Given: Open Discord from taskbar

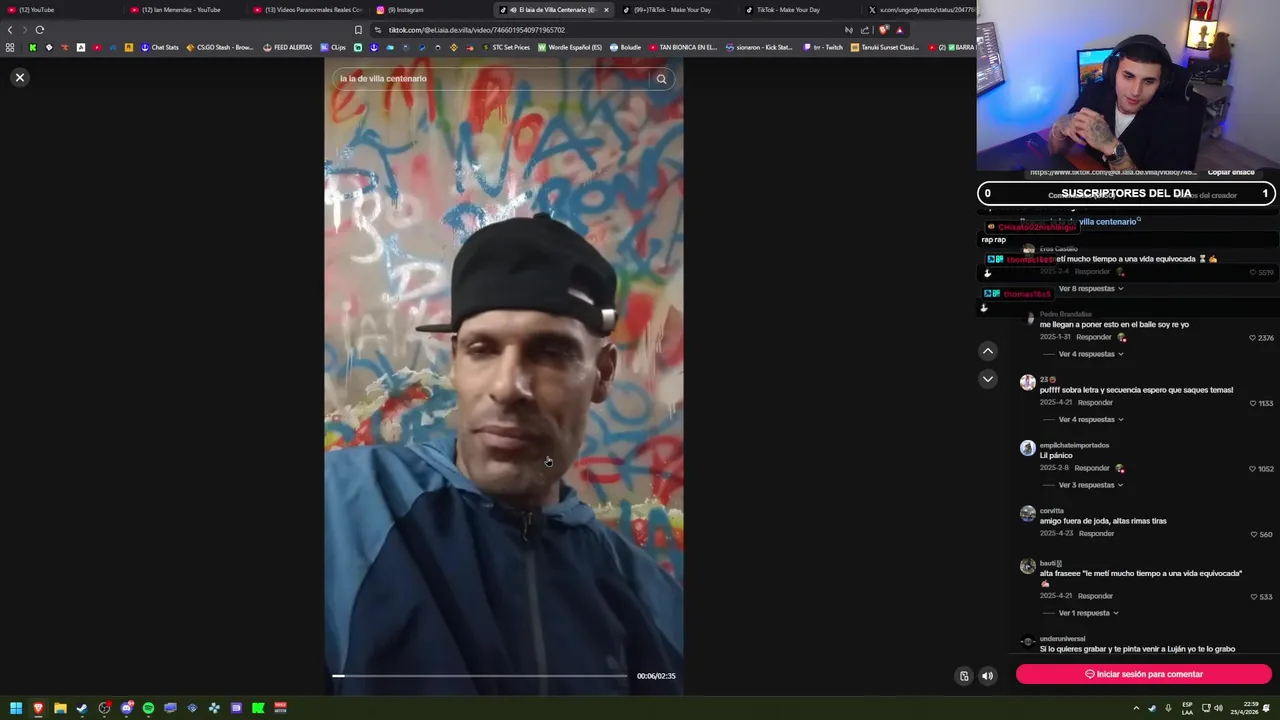Looking at the screenshot, I should (126, 708).
